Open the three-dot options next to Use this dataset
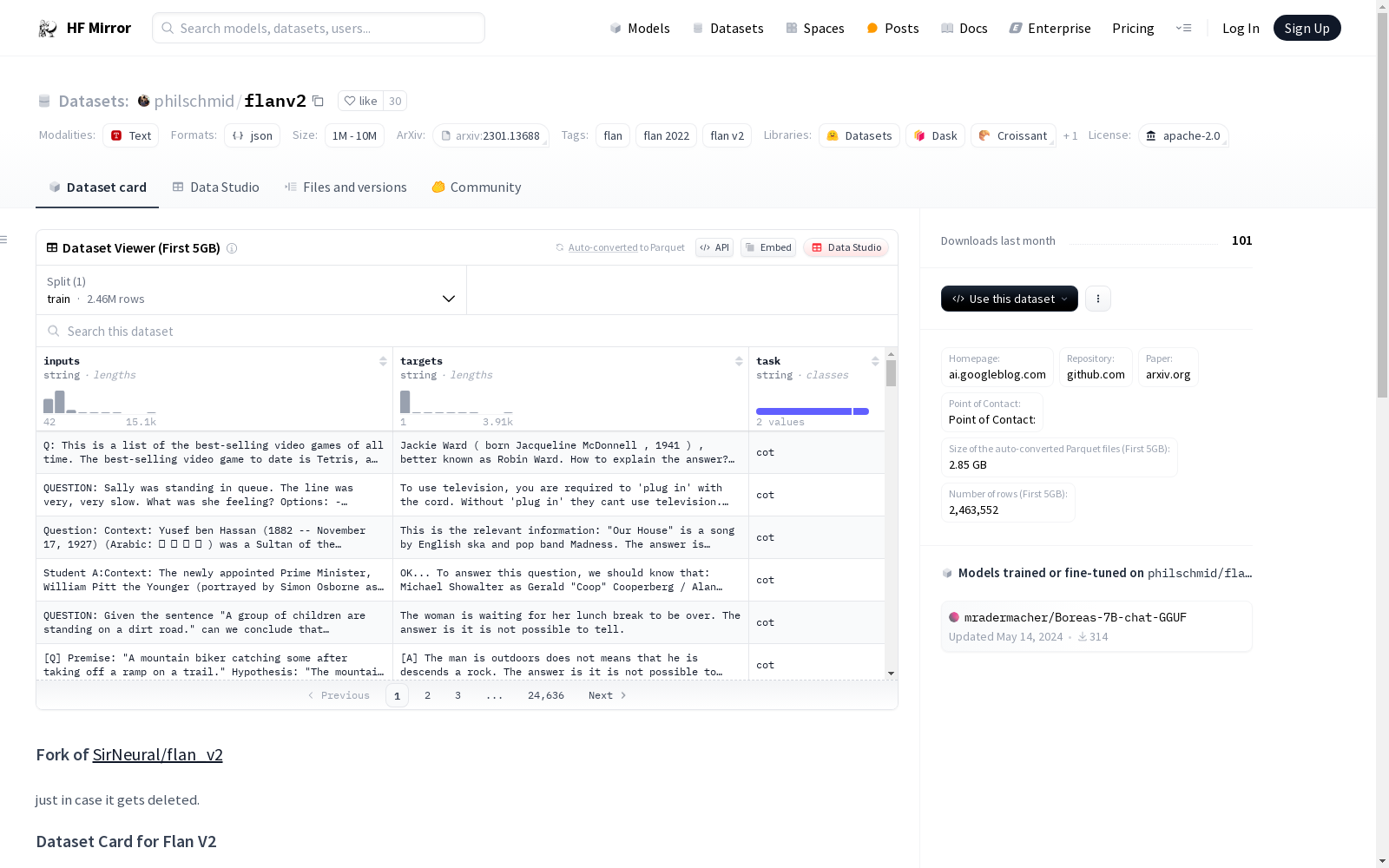This screenshot has width=1389, height=868. [1098, 299]
